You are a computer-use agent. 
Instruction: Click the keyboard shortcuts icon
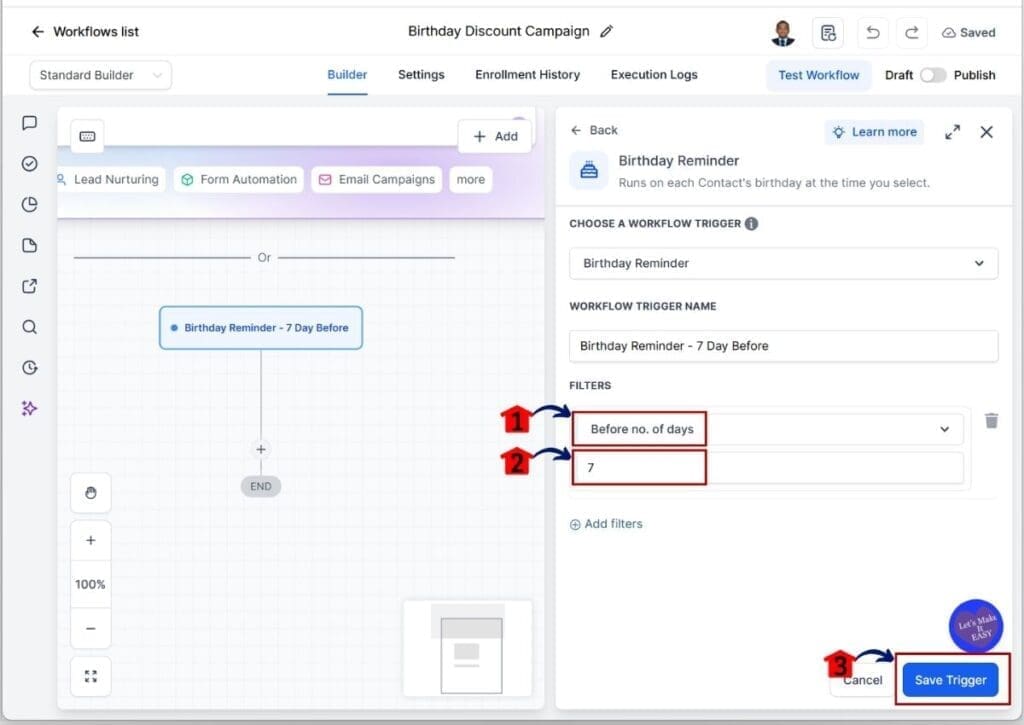88,136
